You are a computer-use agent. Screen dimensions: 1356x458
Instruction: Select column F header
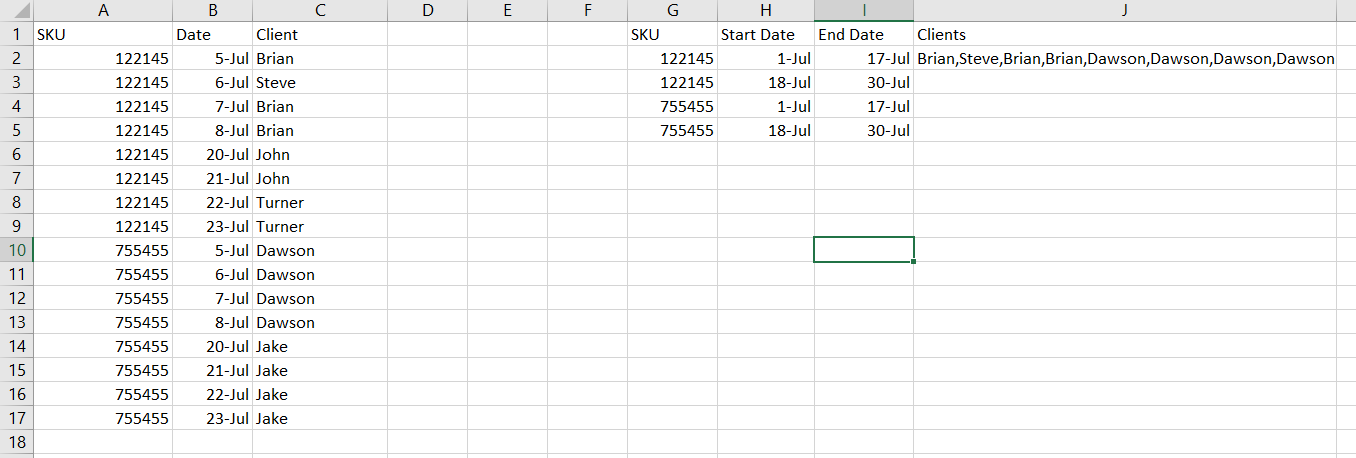click(588, 10)
